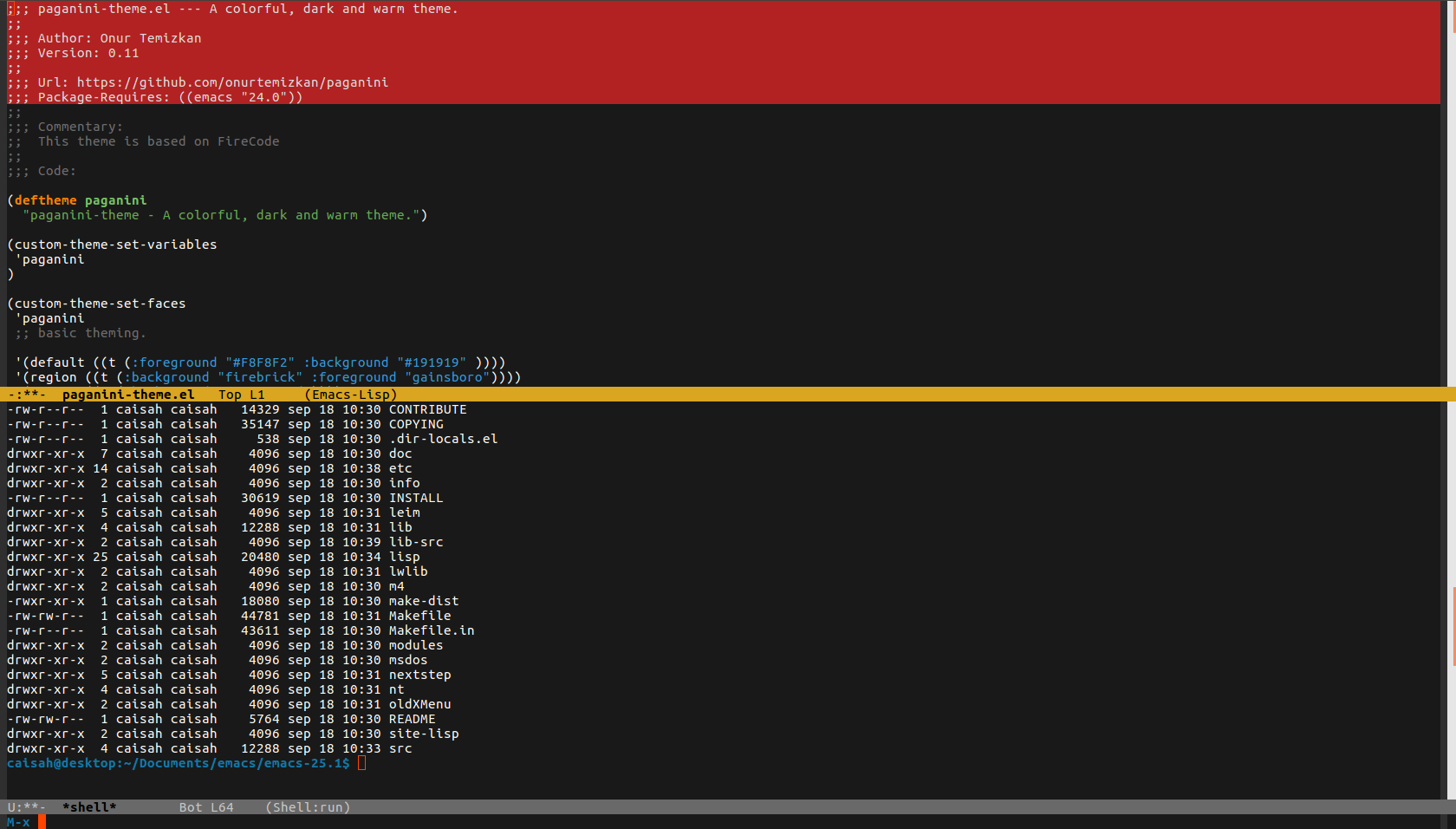Click the shell prompt caisah@desktop path
The height and width of the screenshot is (829, 1456).
179,763
